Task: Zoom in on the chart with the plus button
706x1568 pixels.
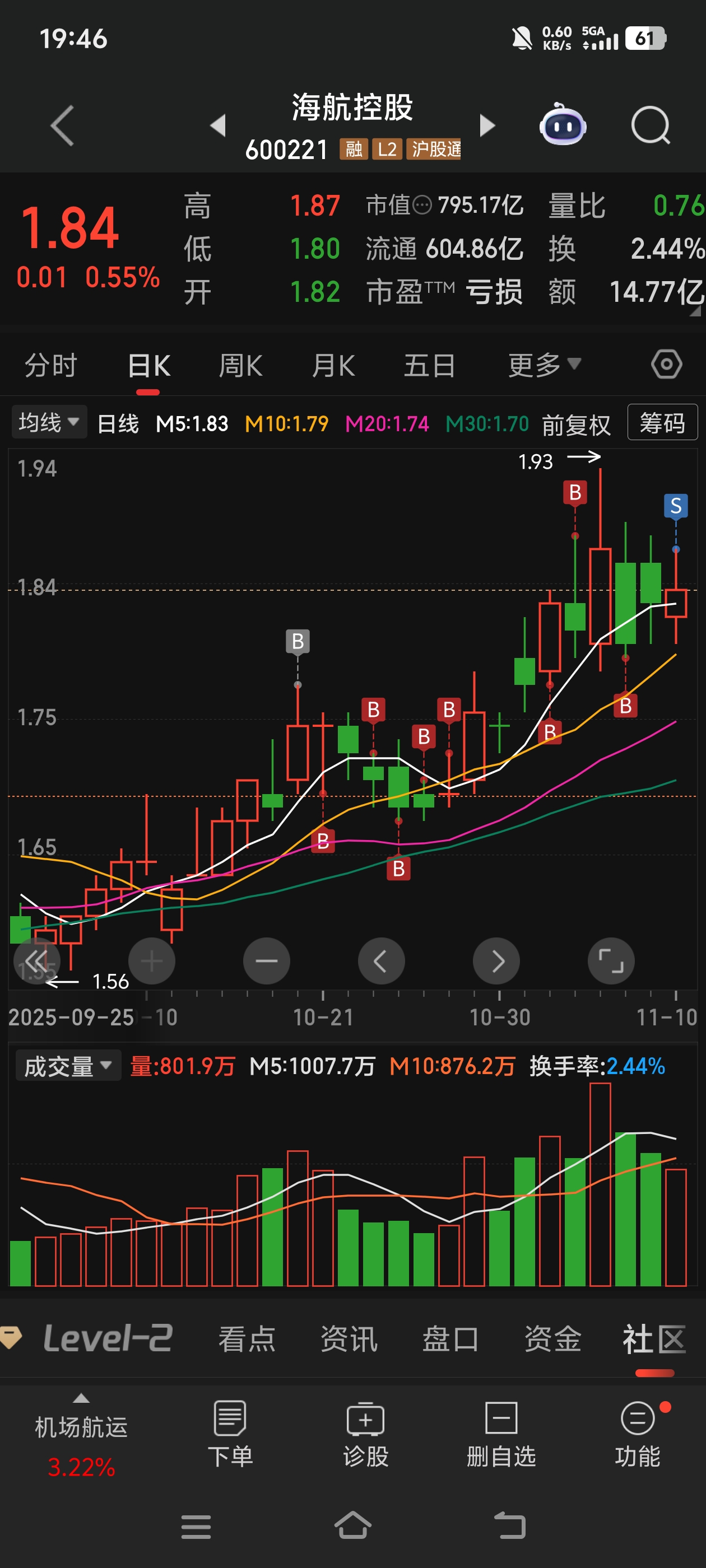Action: (152, 961)
